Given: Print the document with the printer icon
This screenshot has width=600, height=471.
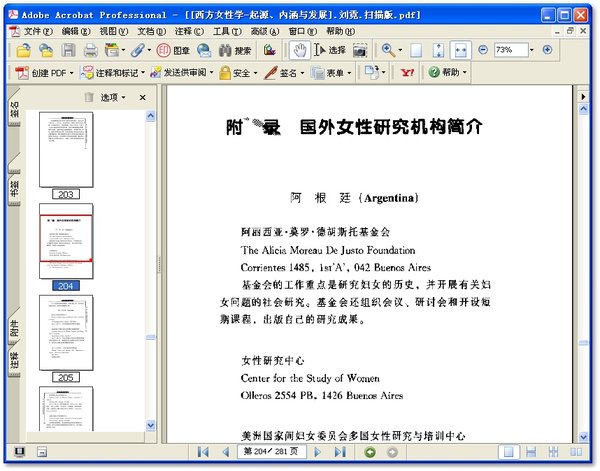Looking at the screenshot, I should click(91, 50).
